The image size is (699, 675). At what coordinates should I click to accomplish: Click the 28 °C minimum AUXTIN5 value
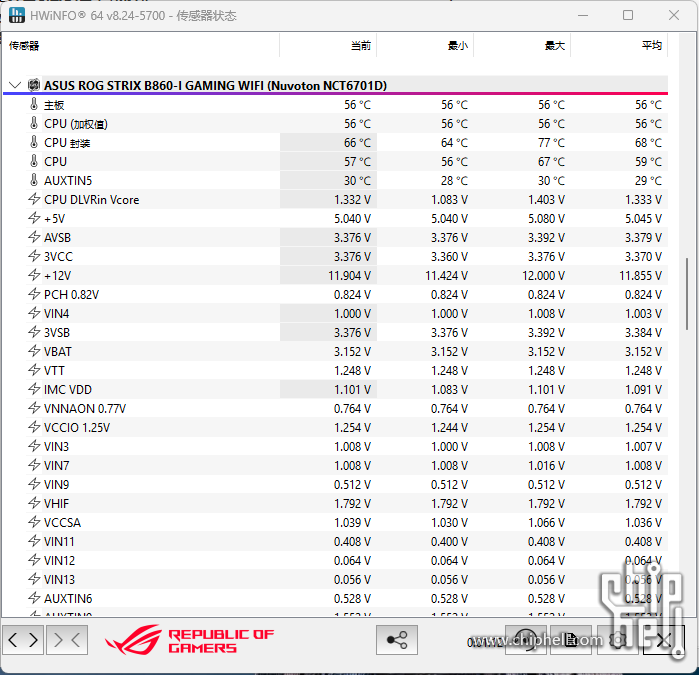click(x=454, y=181)
